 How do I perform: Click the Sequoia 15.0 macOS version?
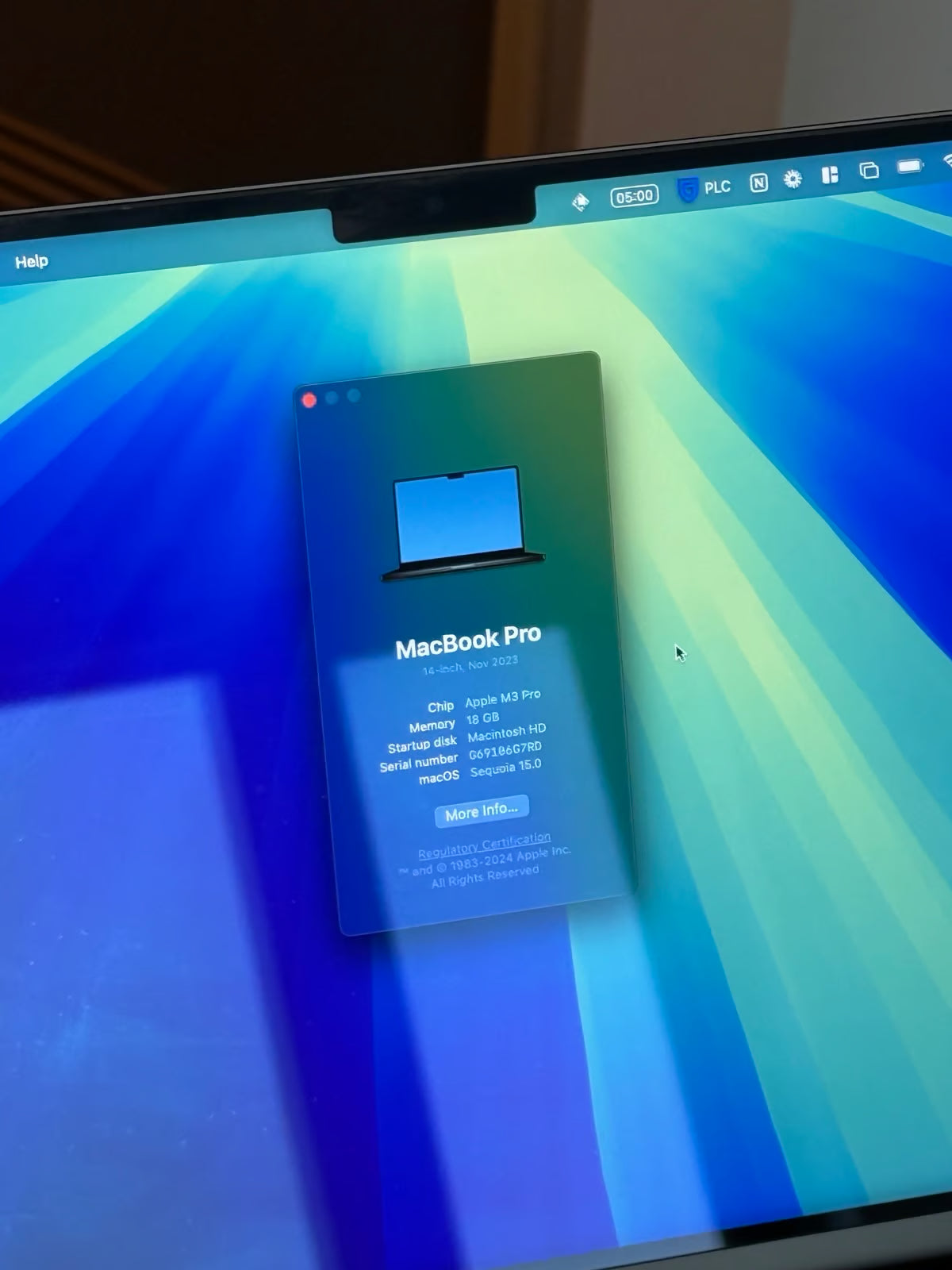pos(505,768)
